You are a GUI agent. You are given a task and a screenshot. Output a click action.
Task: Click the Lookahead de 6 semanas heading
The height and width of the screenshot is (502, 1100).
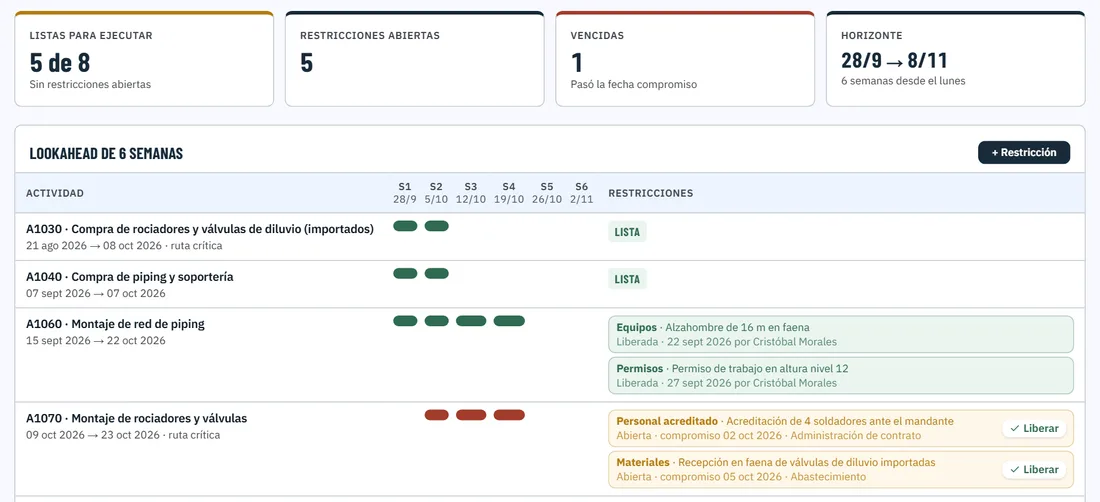tap(106, 154)
